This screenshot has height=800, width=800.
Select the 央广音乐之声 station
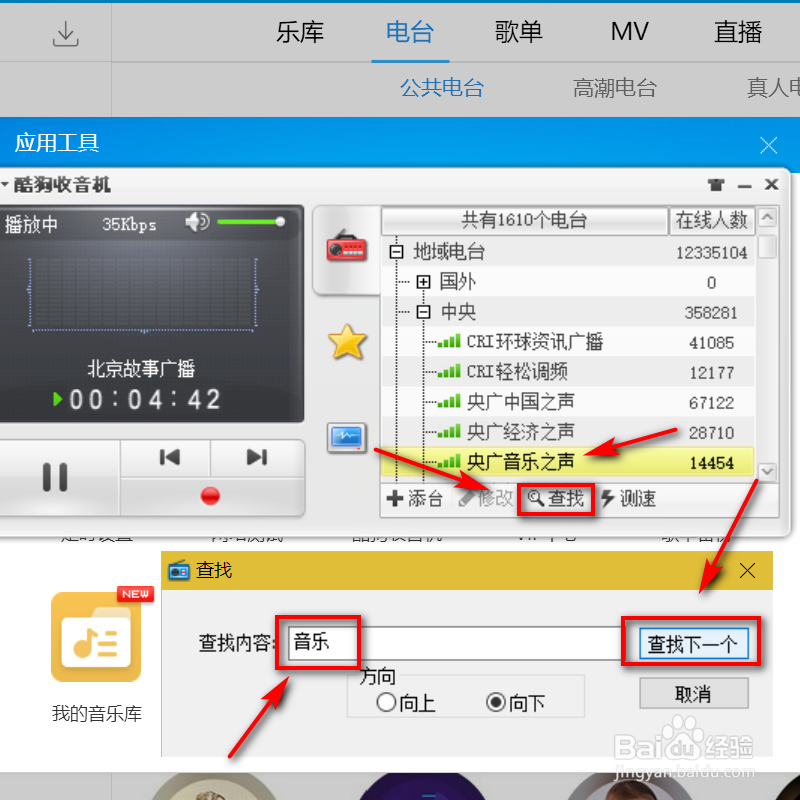point(520,462)
